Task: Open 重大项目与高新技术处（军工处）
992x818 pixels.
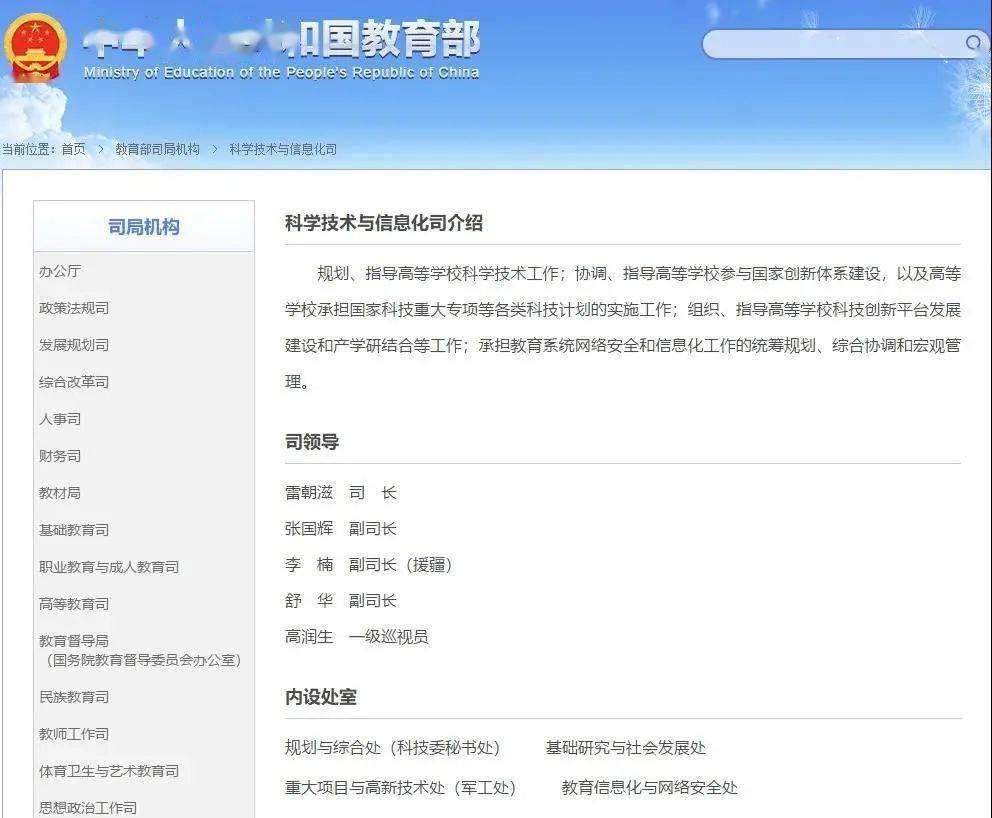Action: [400, 788]
